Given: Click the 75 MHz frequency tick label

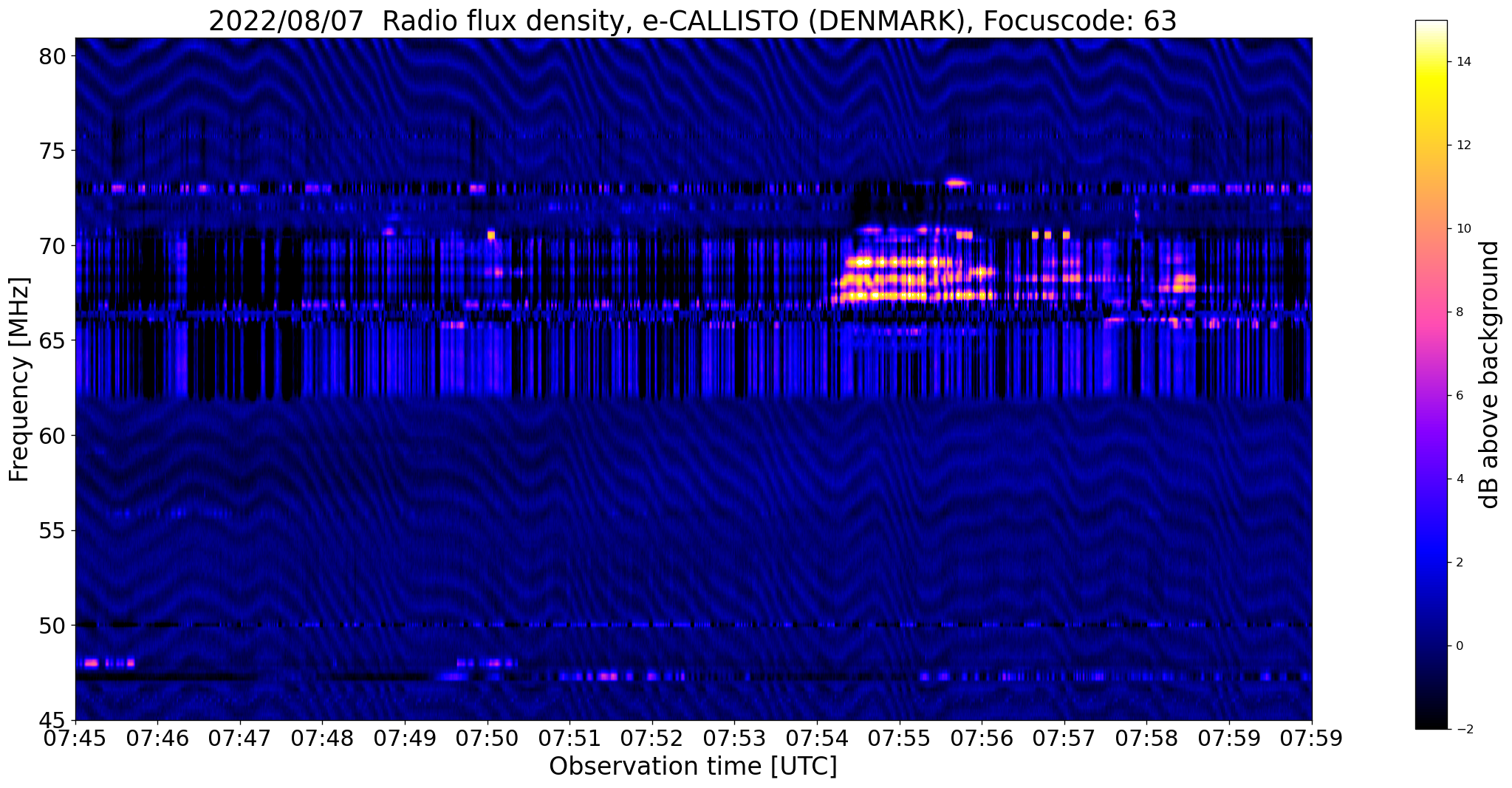Looking at the screenshot, I should [53, 151].
